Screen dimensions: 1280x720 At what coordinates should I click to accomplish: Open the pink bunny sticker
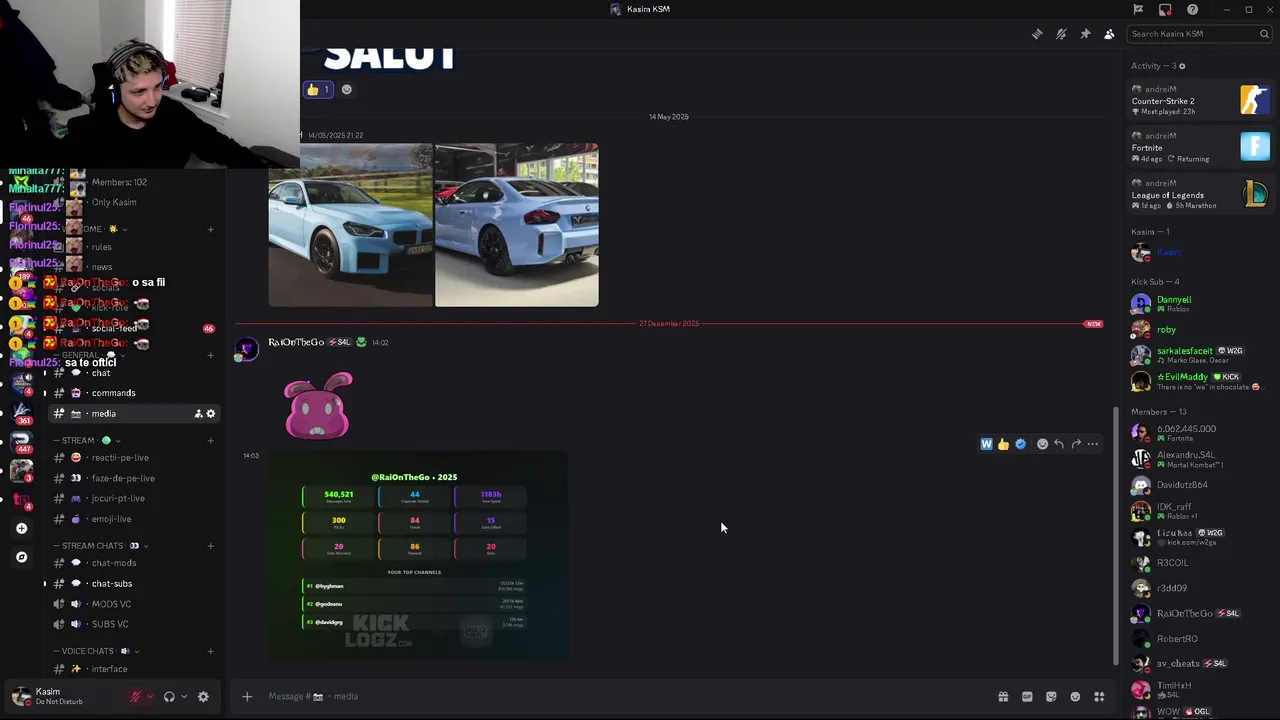click(x=318, y=405)
